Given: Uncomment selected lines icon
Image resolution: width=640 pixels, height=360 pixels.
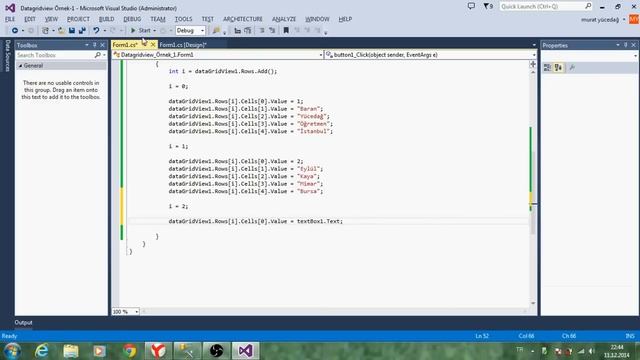Looking at the screenshot, I should pyautogui.click(x=272, y=31).
